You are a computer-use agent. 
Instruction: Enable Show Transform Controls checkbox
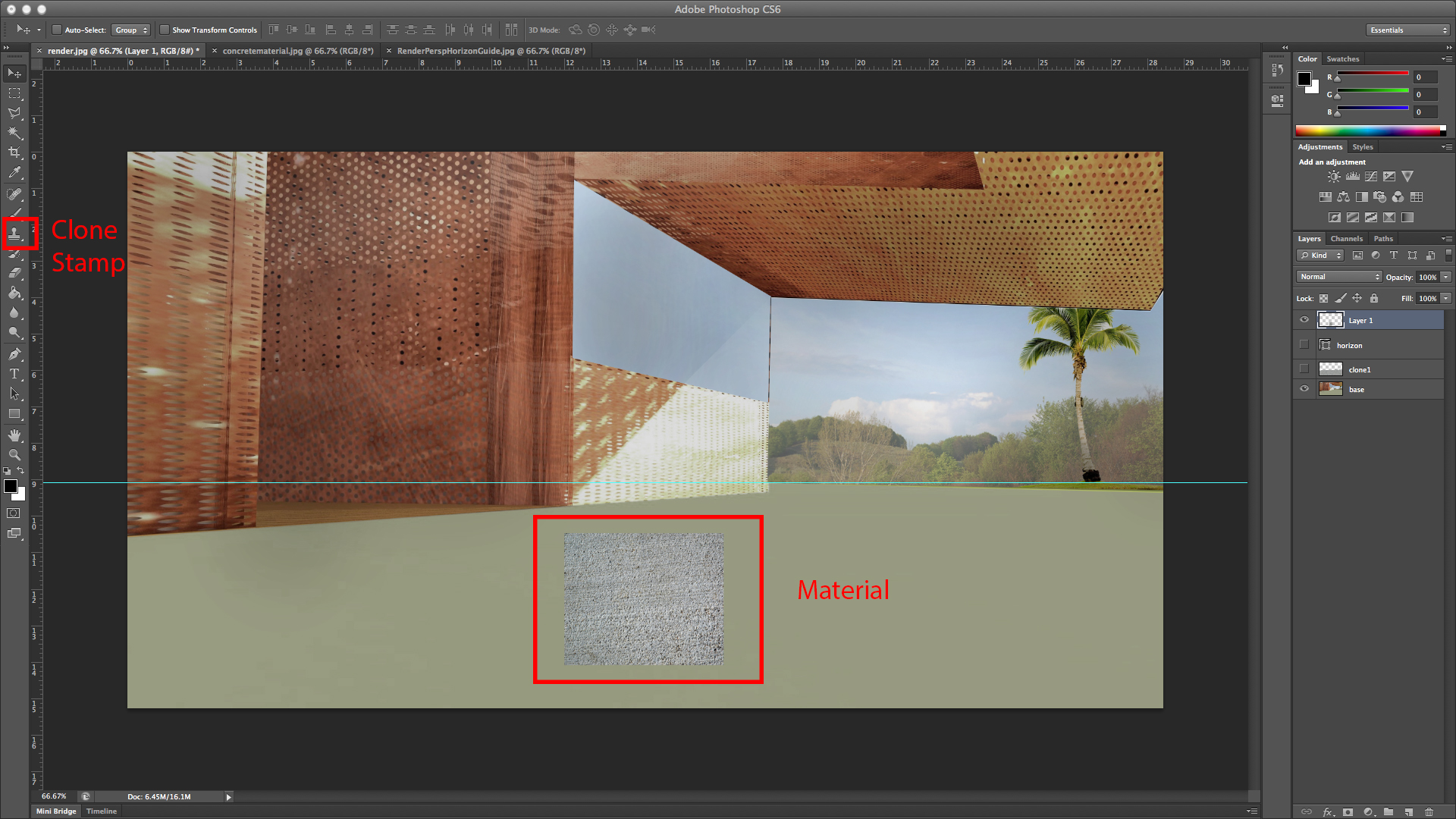pos(165,30)
